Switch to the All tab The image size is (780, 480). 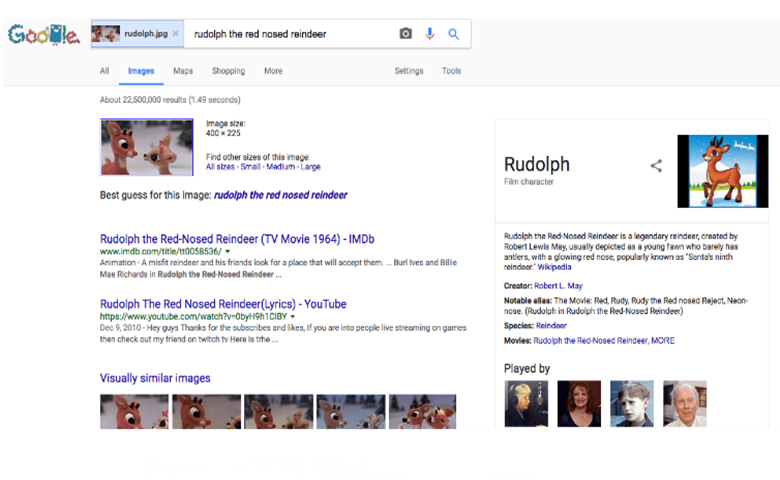click(104, 71)
